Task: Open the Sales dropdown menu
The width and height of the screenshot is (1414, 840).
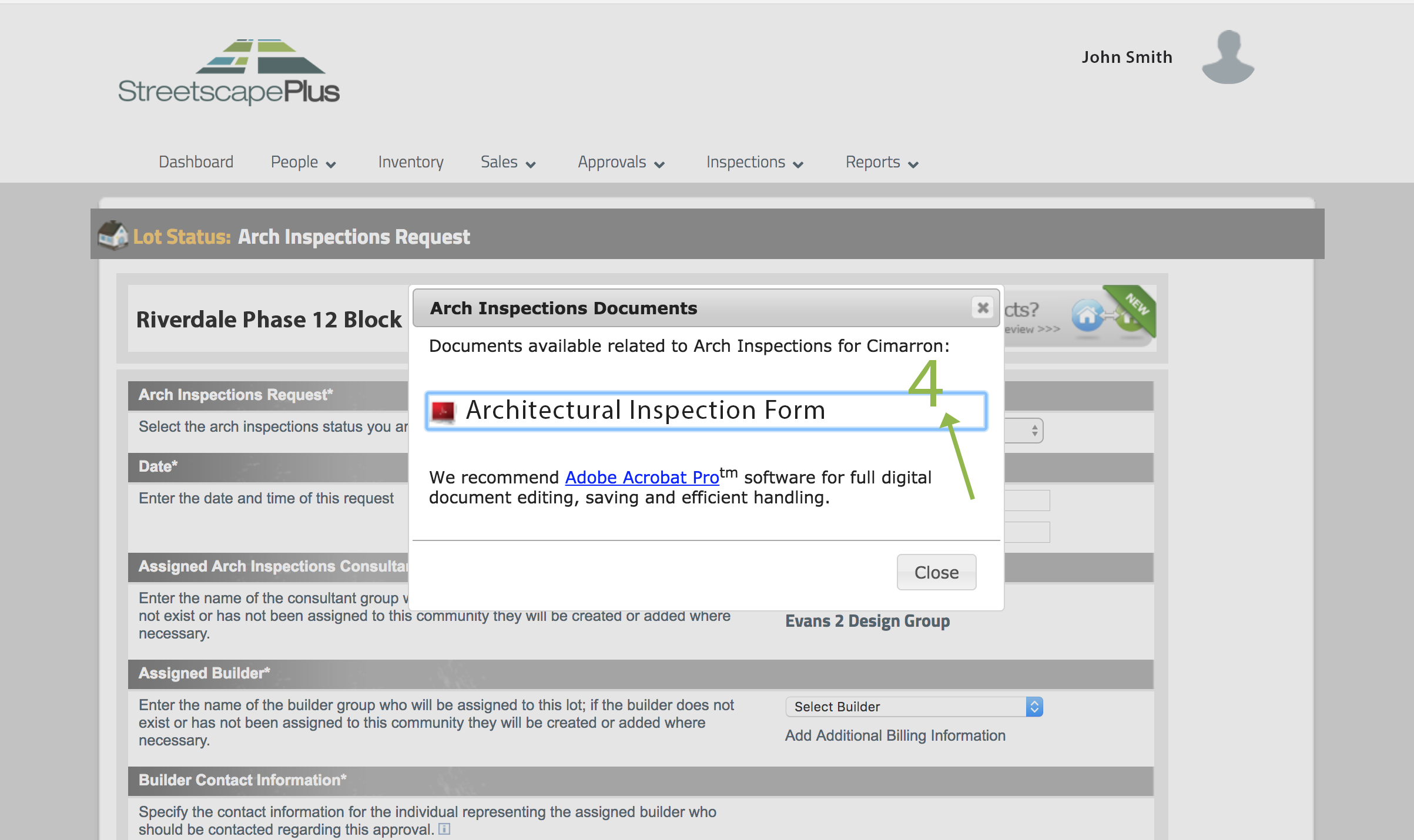Action: pos(508,162)
